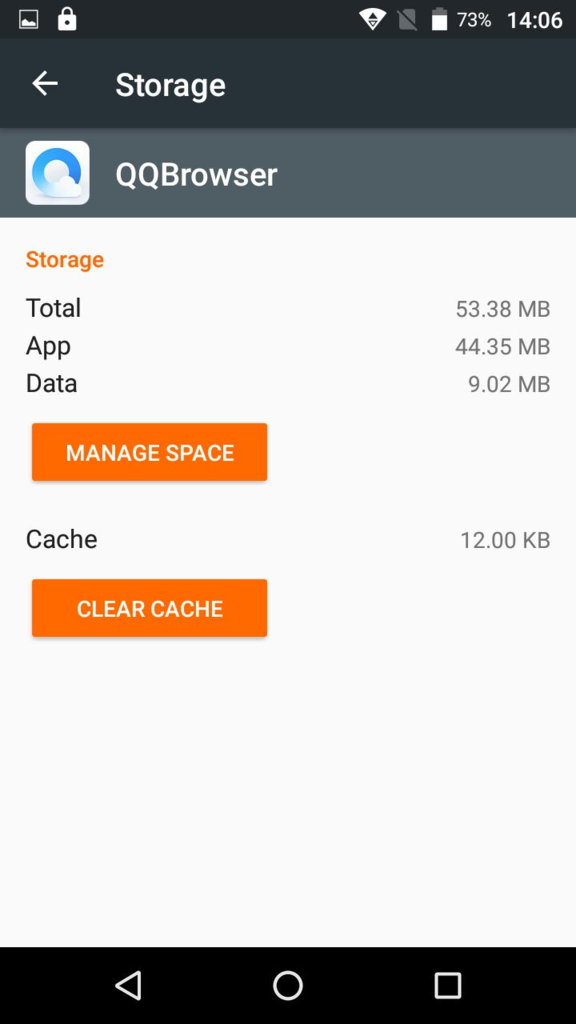Viewport: 576px width, 1024px height.
Task: Tap the lock icon in status bar
Action: [67, 19]
